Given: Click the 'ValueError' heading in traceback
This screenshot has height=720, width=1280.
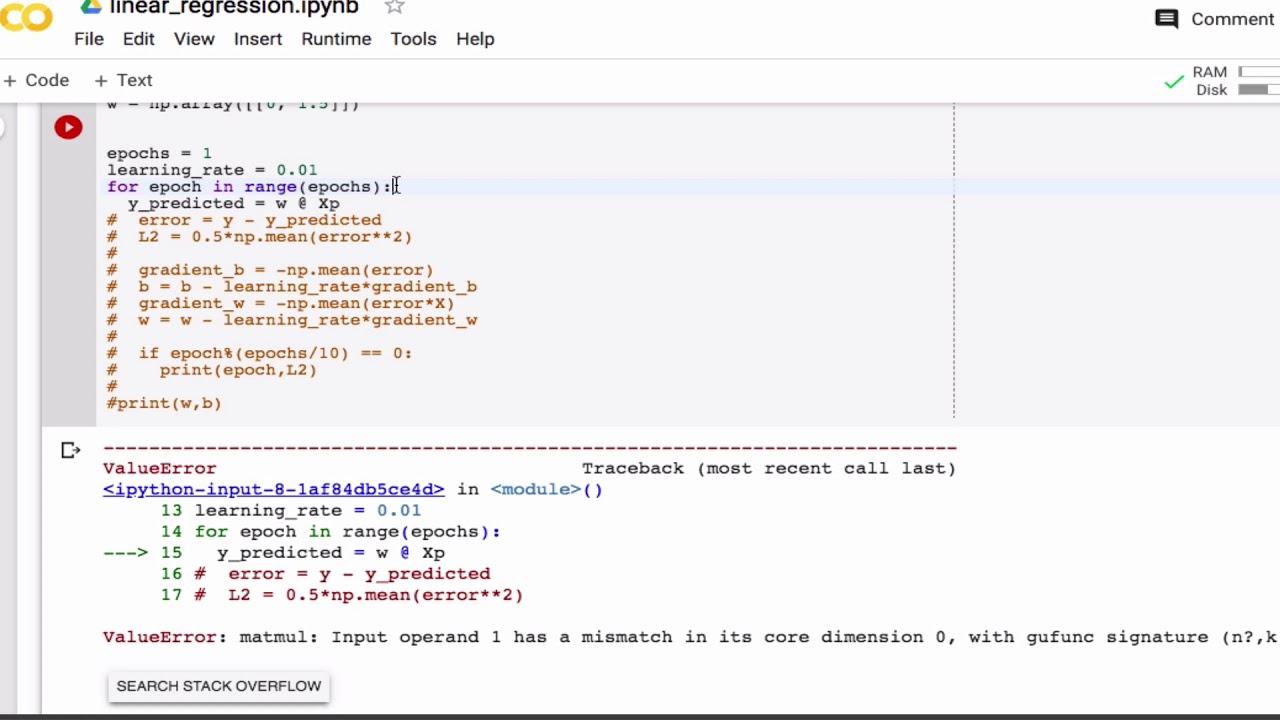Looking at the screenshot, I should (x=159, y=468).
